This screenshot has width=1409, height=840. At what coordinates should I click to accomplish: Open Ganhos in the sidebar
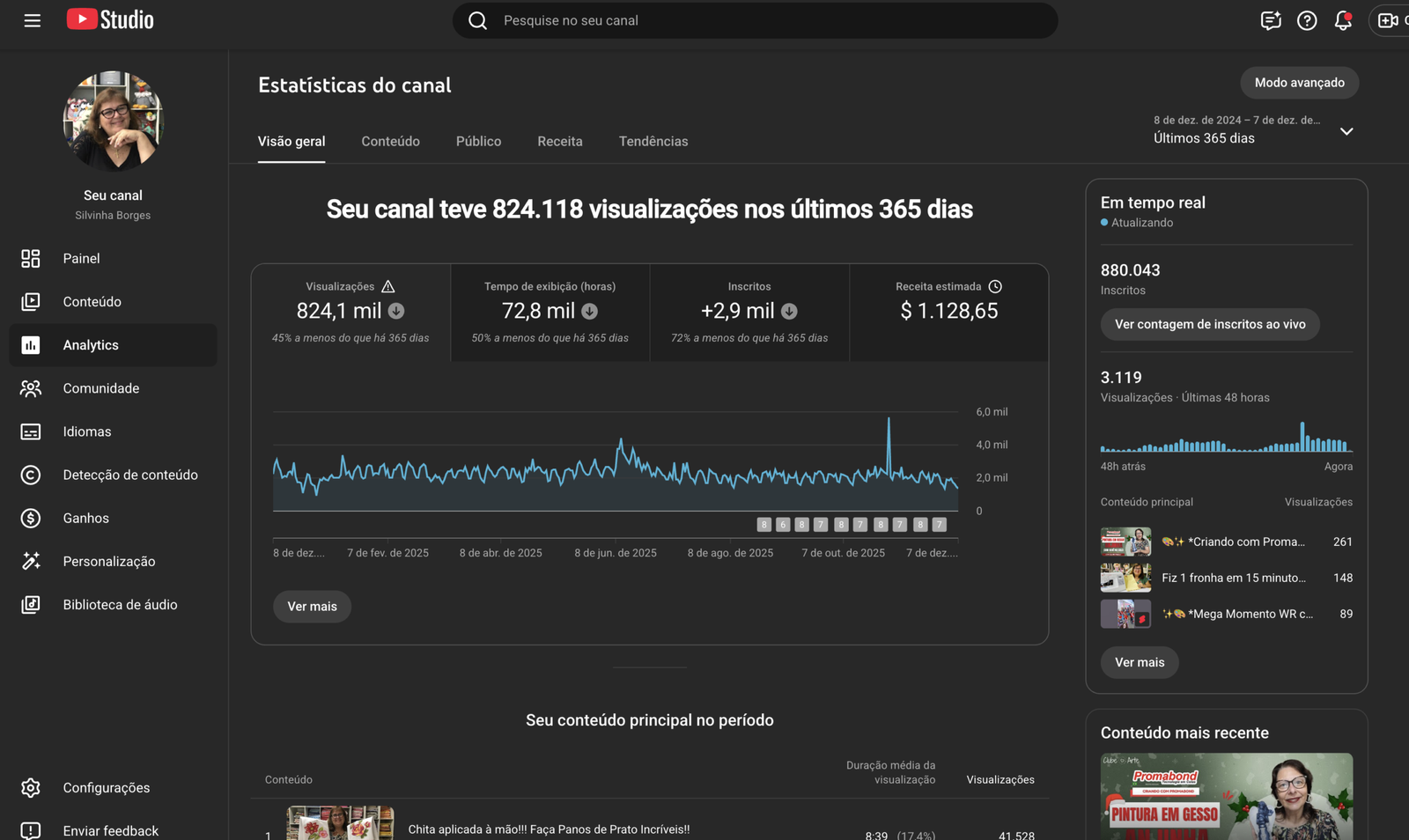click(x=85, y=518)
